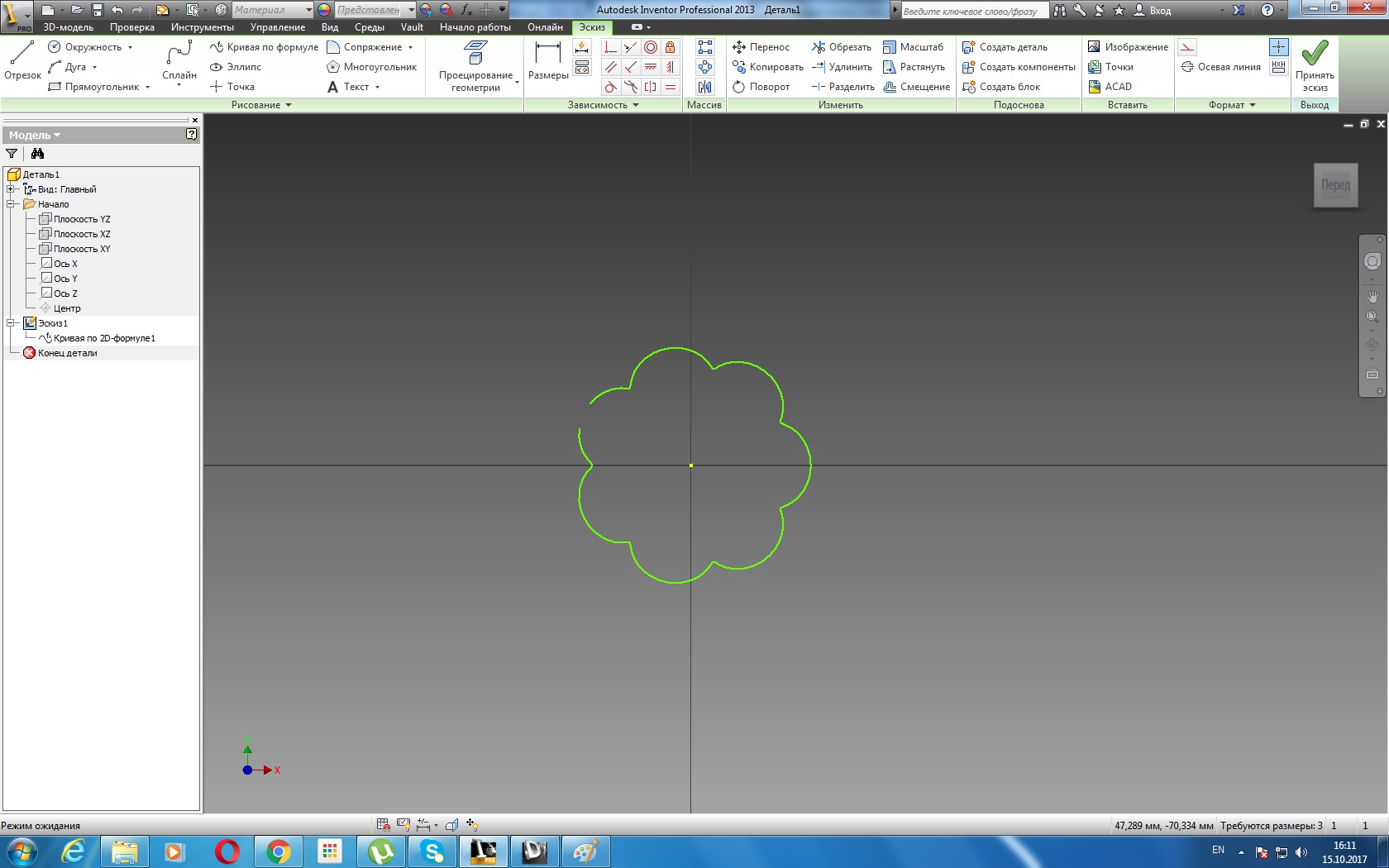The image size is (1389, 868).
Task: Toggle the status bar slice graphics icon
Action: (452, 824)
